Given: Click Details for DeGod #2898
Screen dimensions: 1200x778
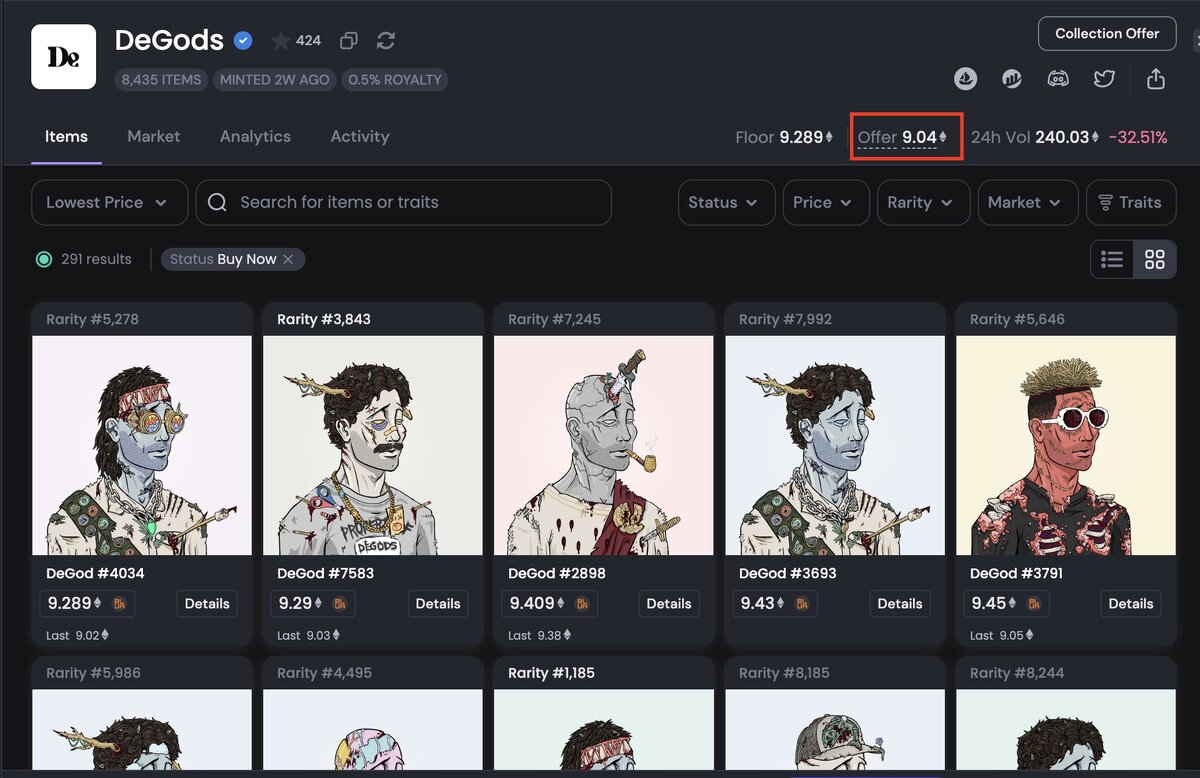Looking at the screenshot, I should (669, 604).
